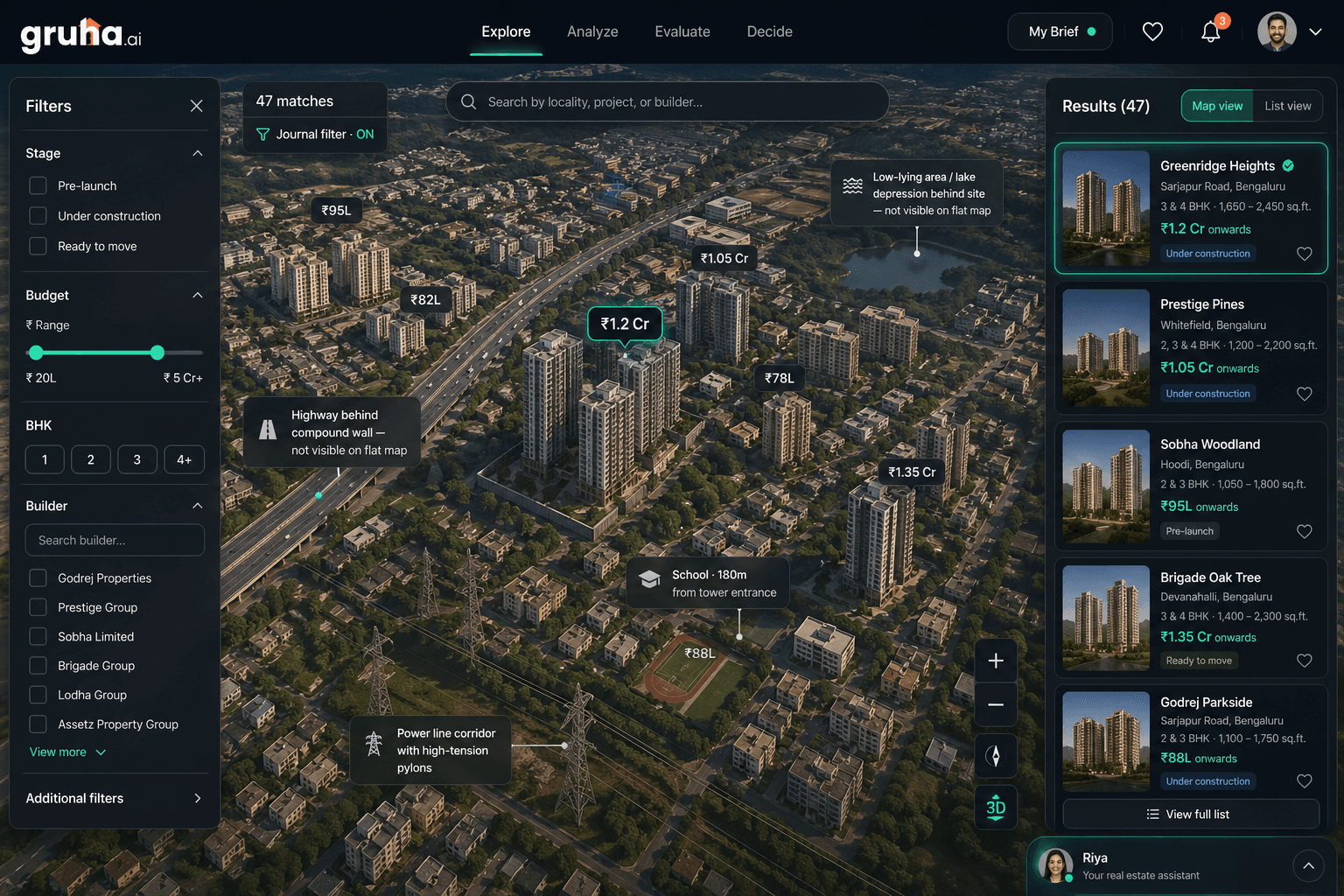
Task: Switch to the Evaluate tab
Action: 682,31
